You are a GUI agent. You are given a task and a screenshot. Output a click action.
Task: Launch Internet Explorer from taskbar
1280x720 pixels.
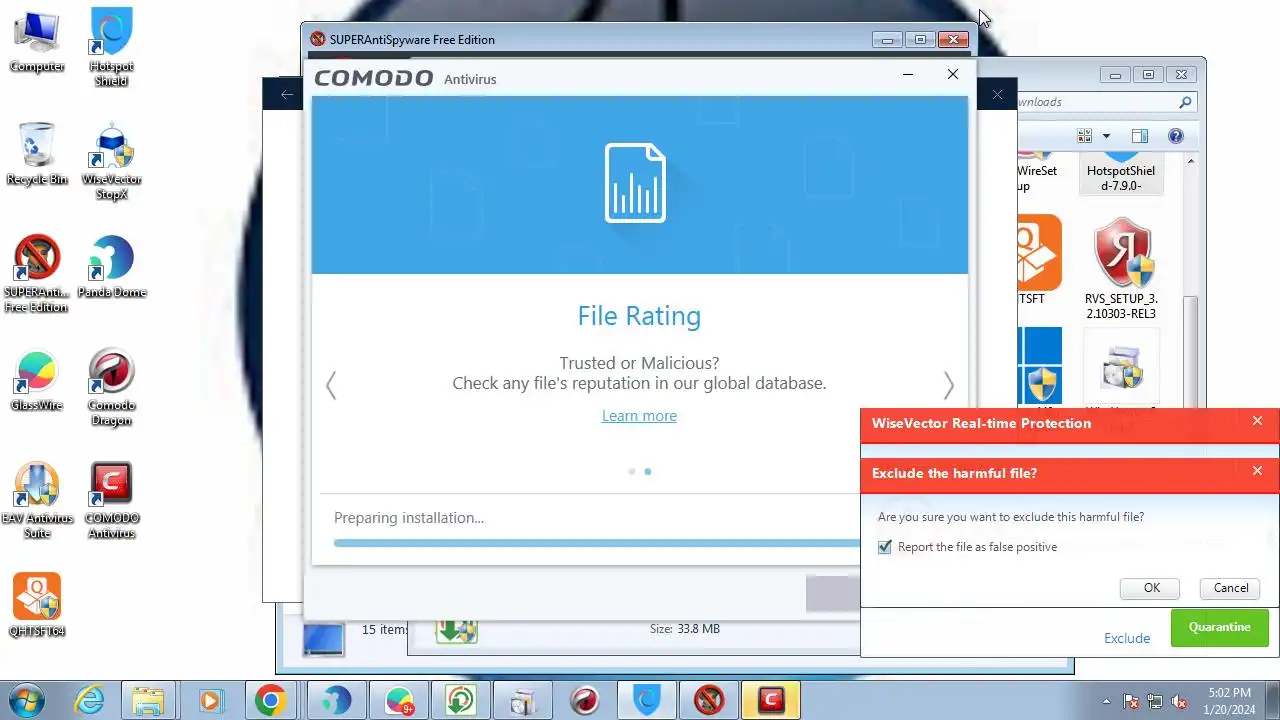tap(89, 701)
